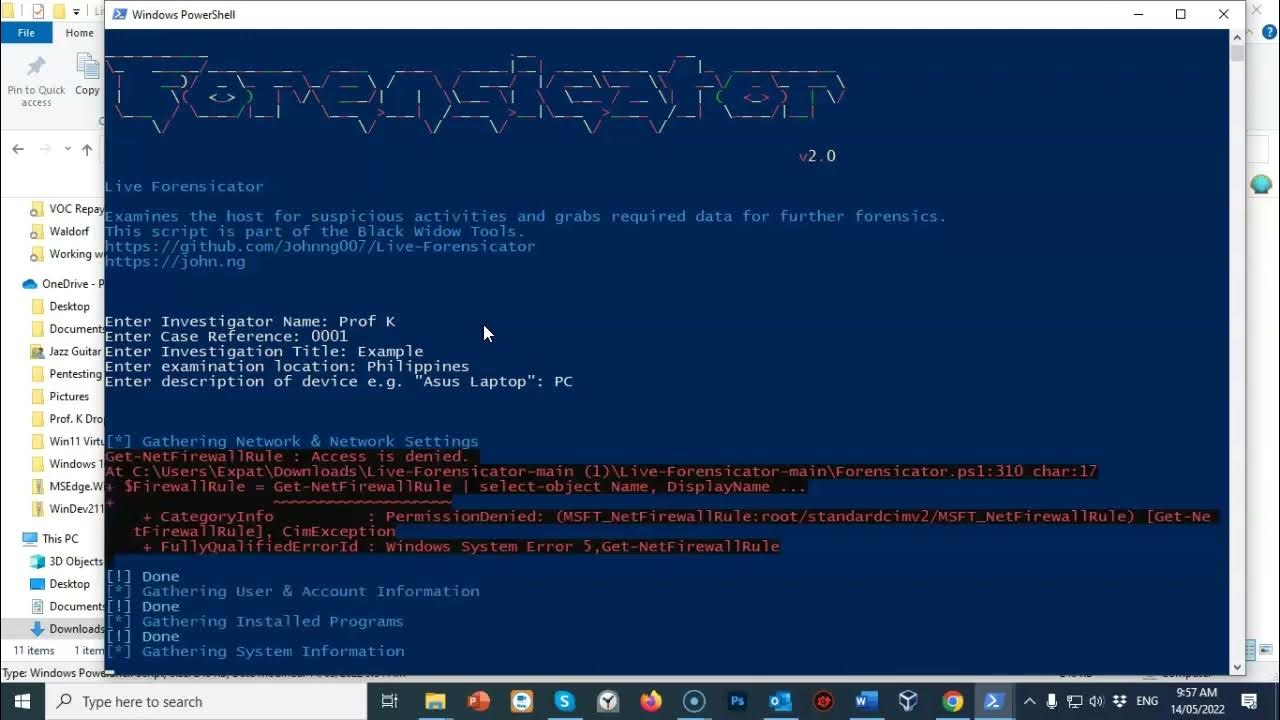Open the red circular taskbar app icon
This screenshot has width=1280, height=720.
[x=823, y=701]
